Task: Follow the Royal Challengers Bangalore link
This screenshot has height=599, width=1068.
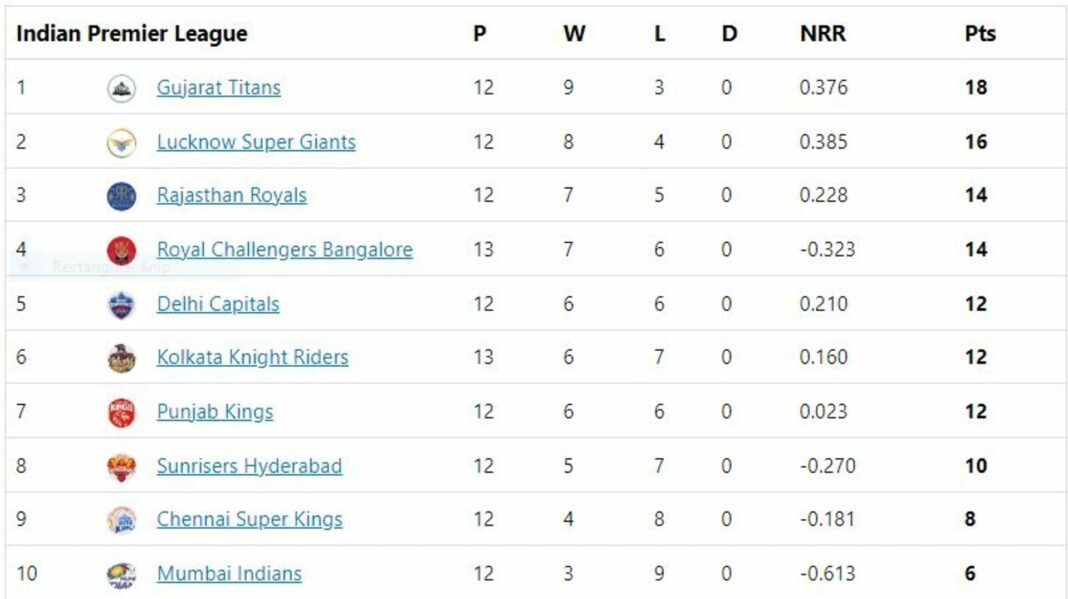Action: (x=285, y=249)
